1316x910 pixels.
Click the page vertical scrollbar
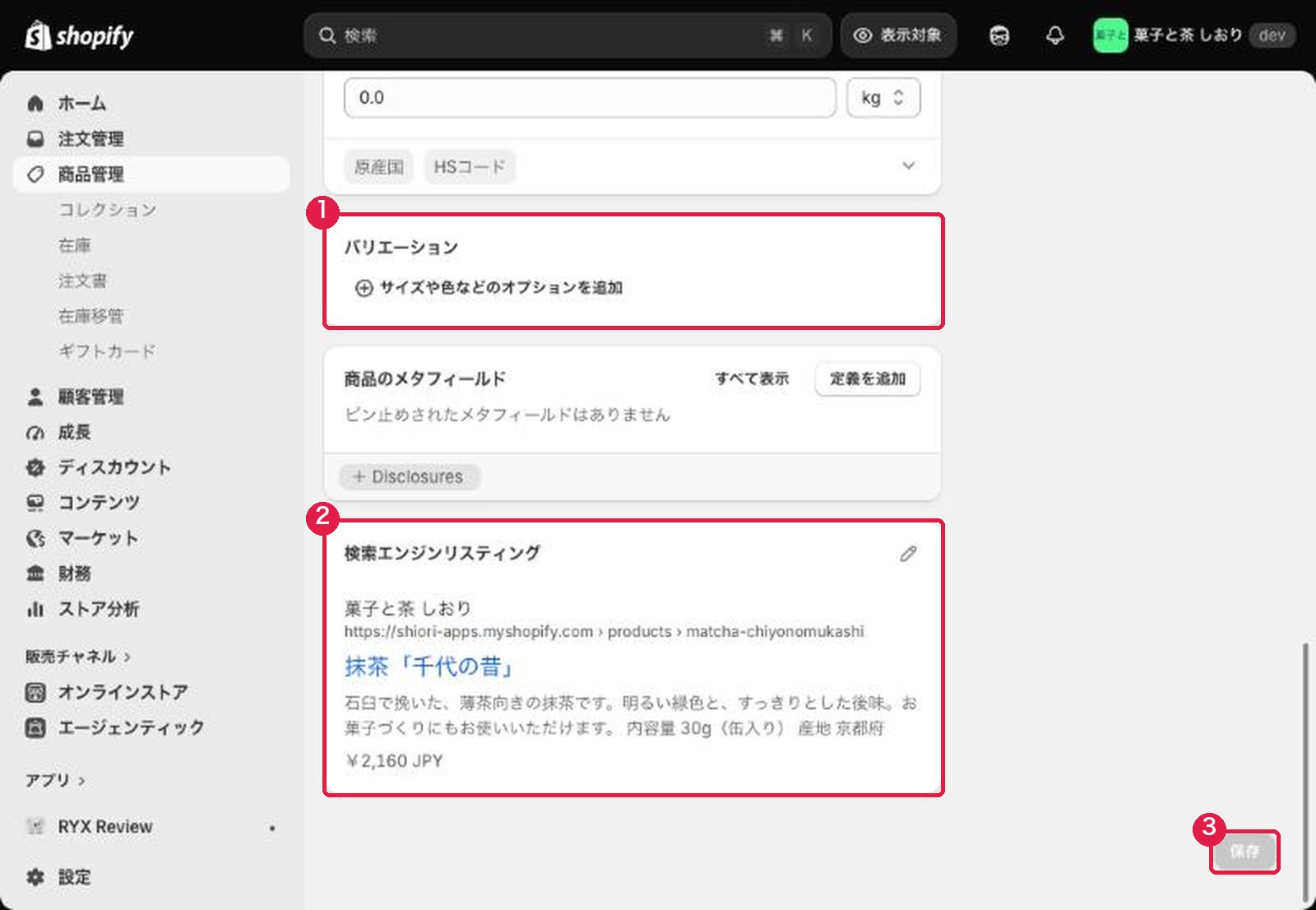coord(1304,773)
